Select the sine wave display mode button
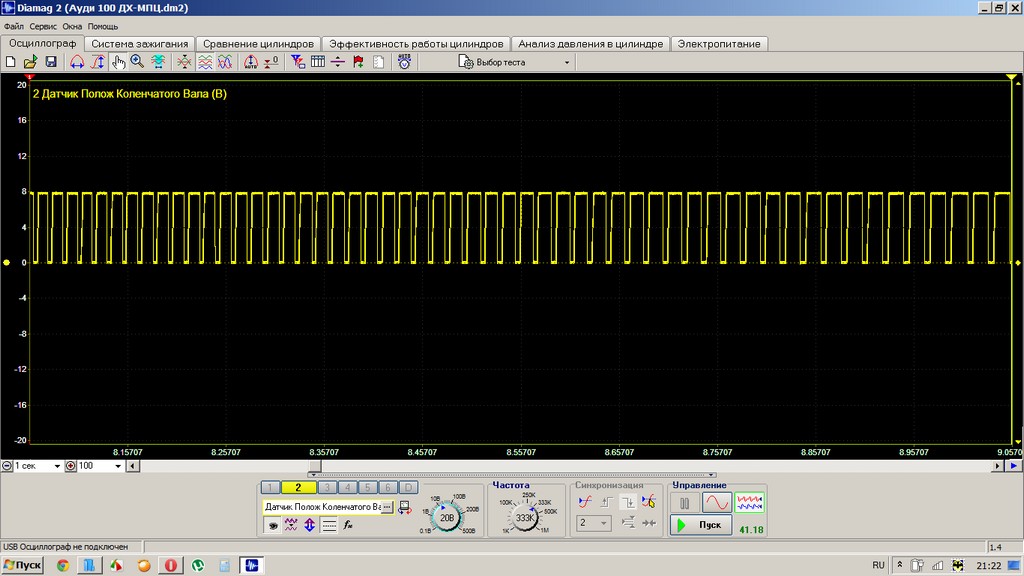The height and width of the screenshot is (576, 1024). tap(716, 503)
